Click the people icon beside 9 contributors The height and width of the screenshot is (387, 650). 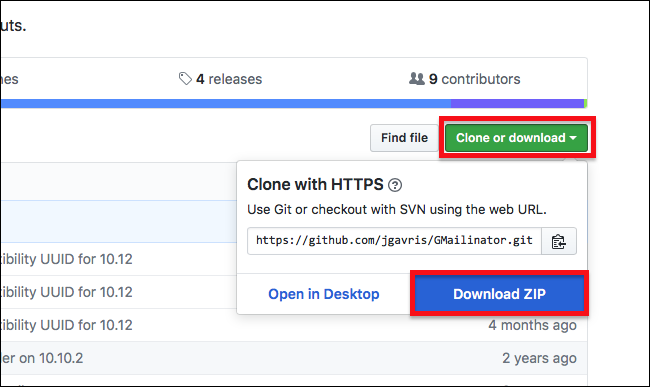pyautogui.click(x=417, y=78)
